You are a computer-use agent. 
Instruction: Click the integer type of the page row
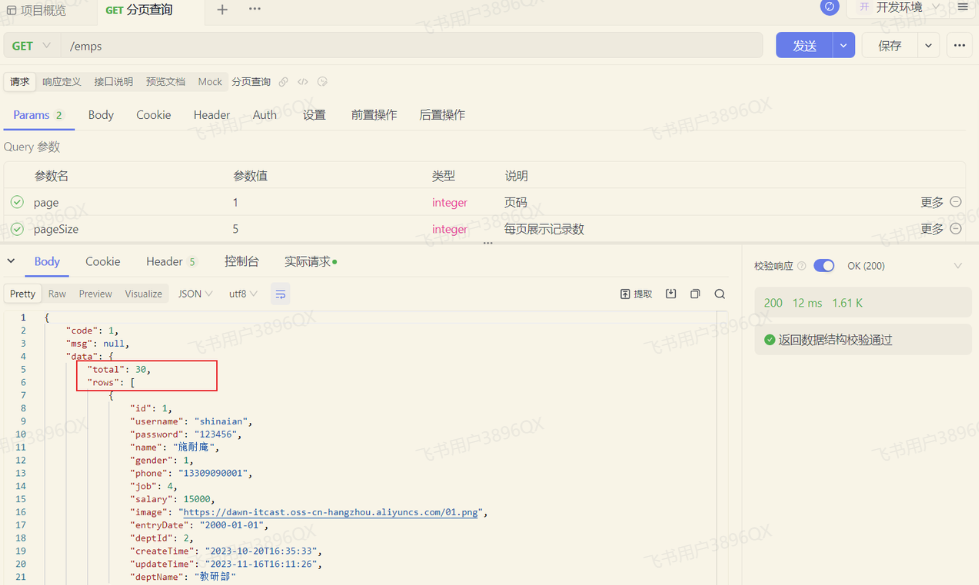click(450, 202)
